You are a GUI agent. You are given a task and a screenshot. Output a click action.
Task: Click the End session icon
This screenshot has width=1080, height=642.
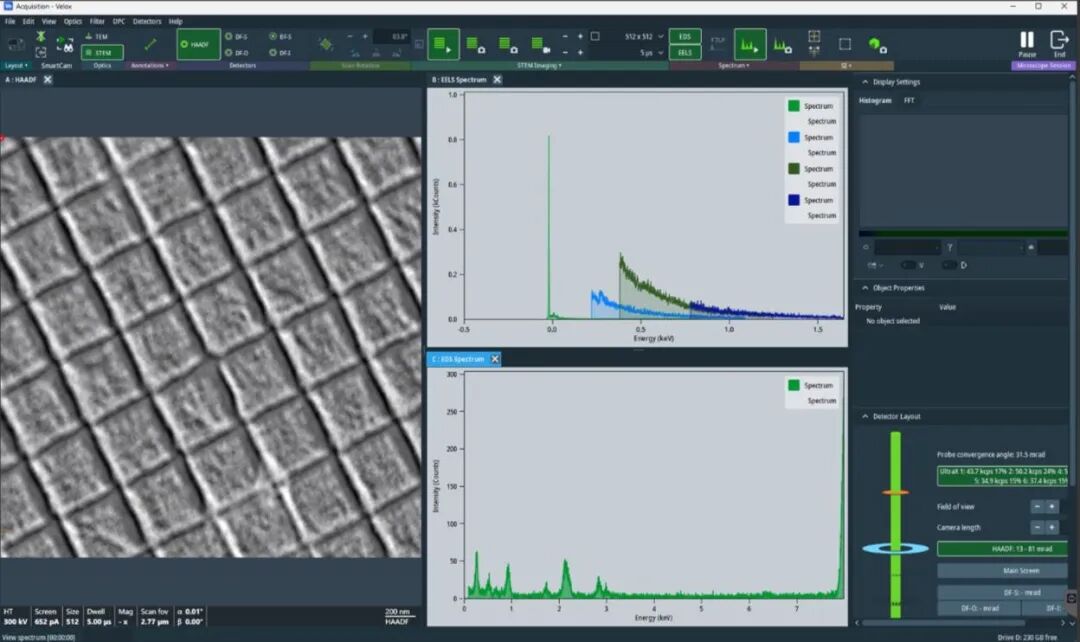tap(1059, 40)
